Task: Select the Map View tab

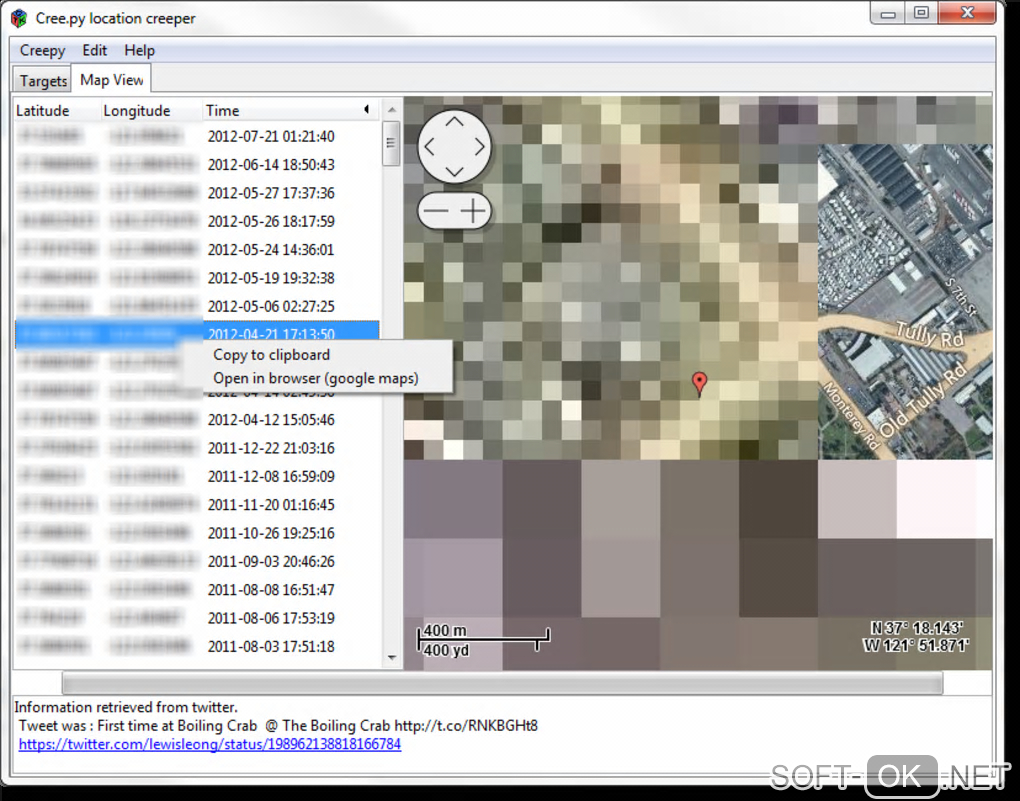Action: 111,79
